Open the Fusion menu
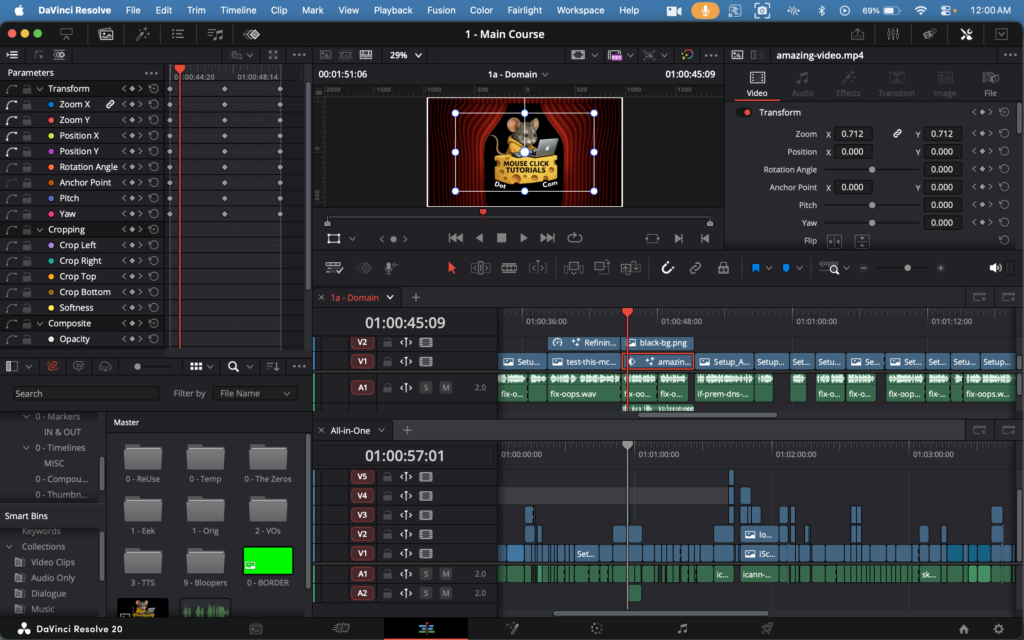Viewport: 1024px width, 640px height. click(x=440, y=10)
